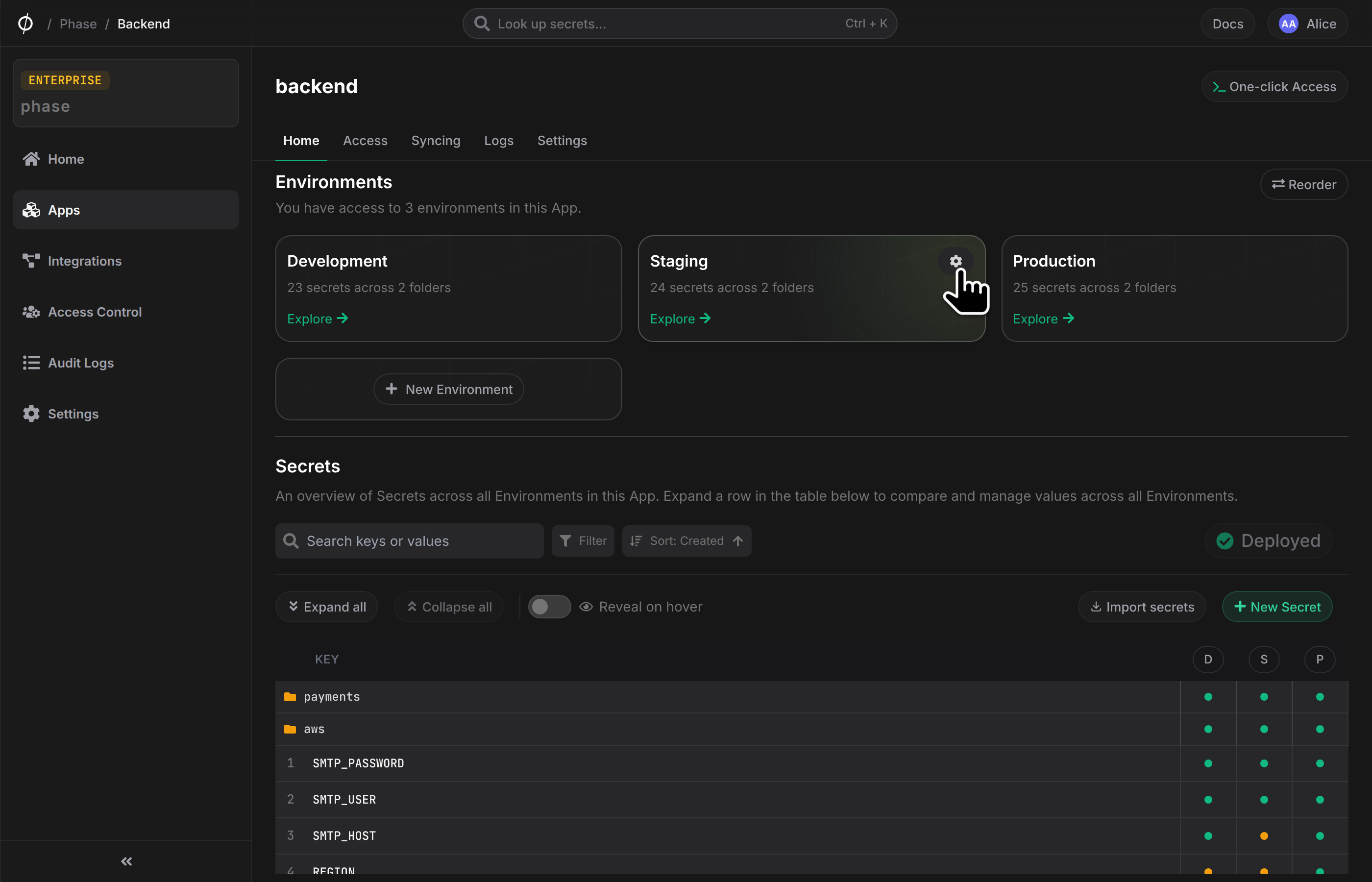
Task: Focus the Look up secrets search field
Action: [680, 24]
